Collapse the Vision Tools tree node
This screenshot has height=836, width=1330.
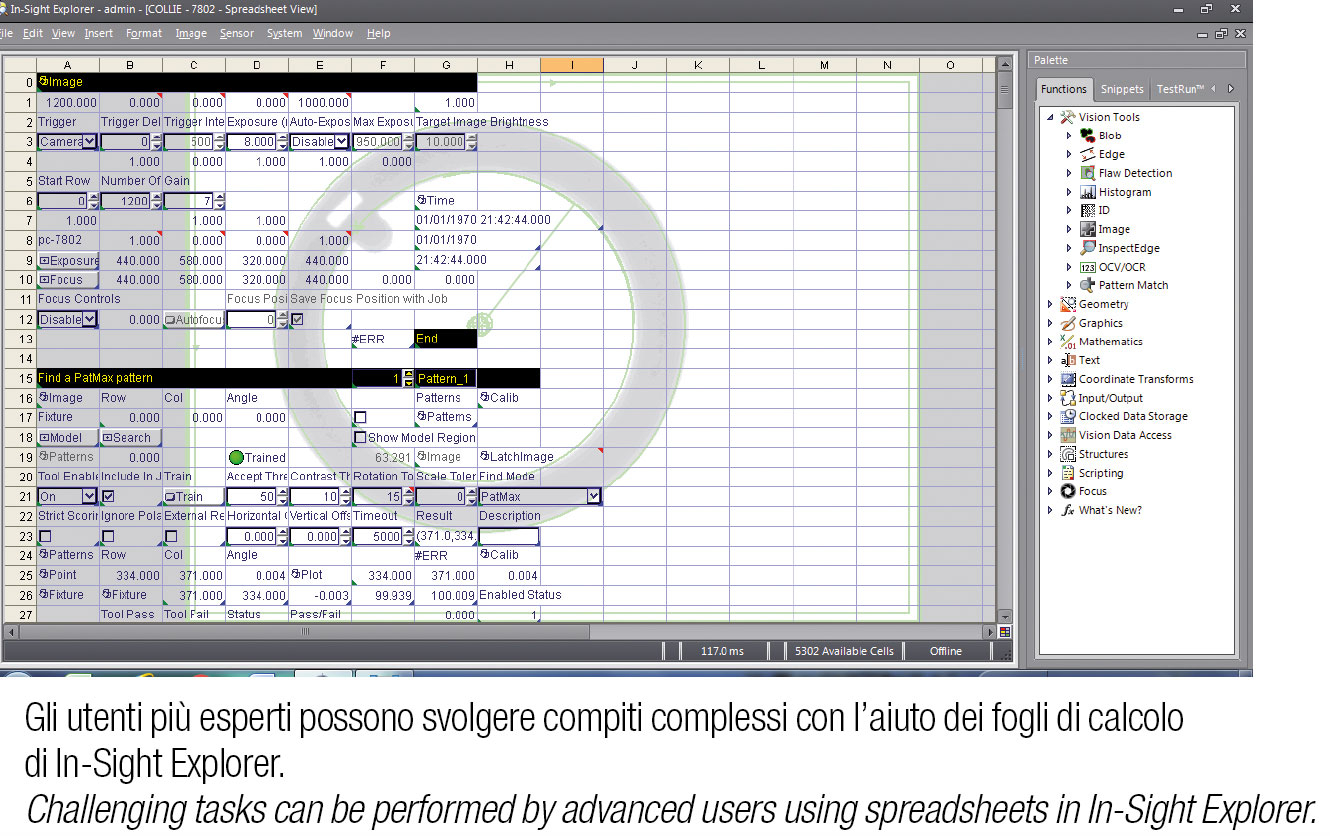click(x=1050, y=117)
